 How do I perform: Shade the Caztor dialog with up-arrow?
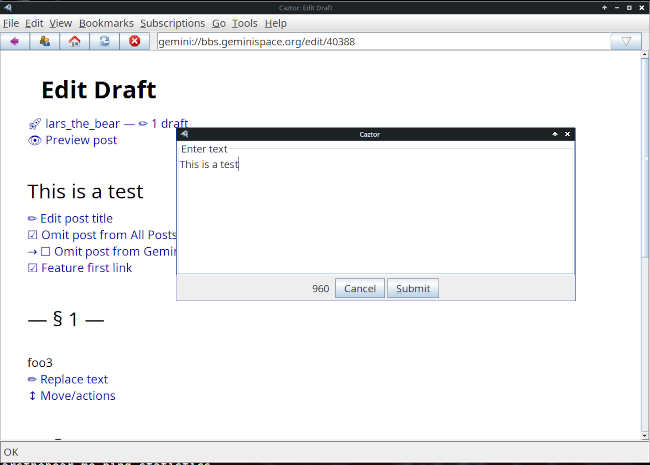coord(555,134)
